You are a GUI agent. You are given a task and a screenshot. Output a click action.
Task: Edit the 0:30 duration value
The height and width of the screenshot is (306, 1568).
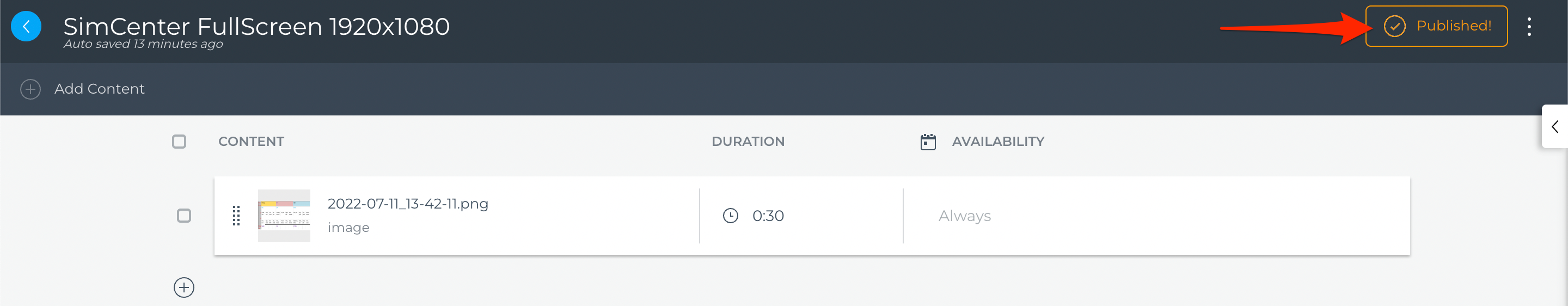coord(768,216)
